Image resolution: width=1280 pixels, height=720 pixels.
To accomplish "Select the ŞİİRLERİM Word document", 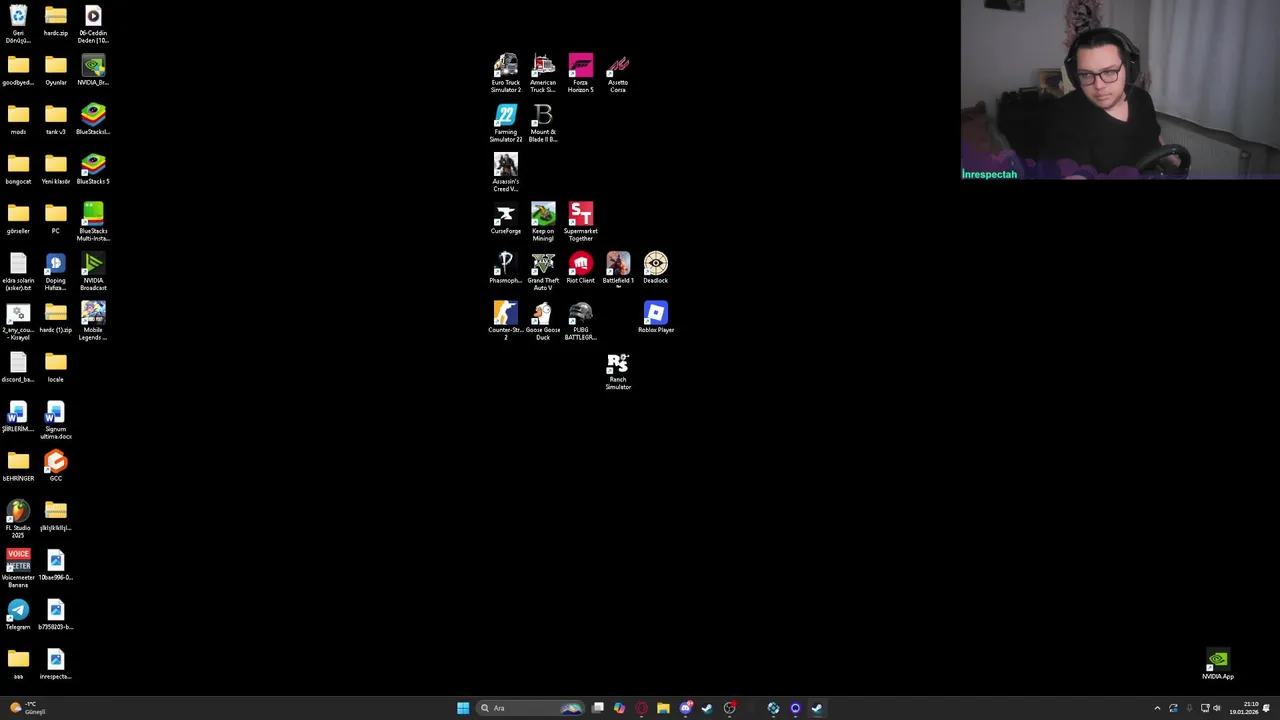I will point(18,417).
